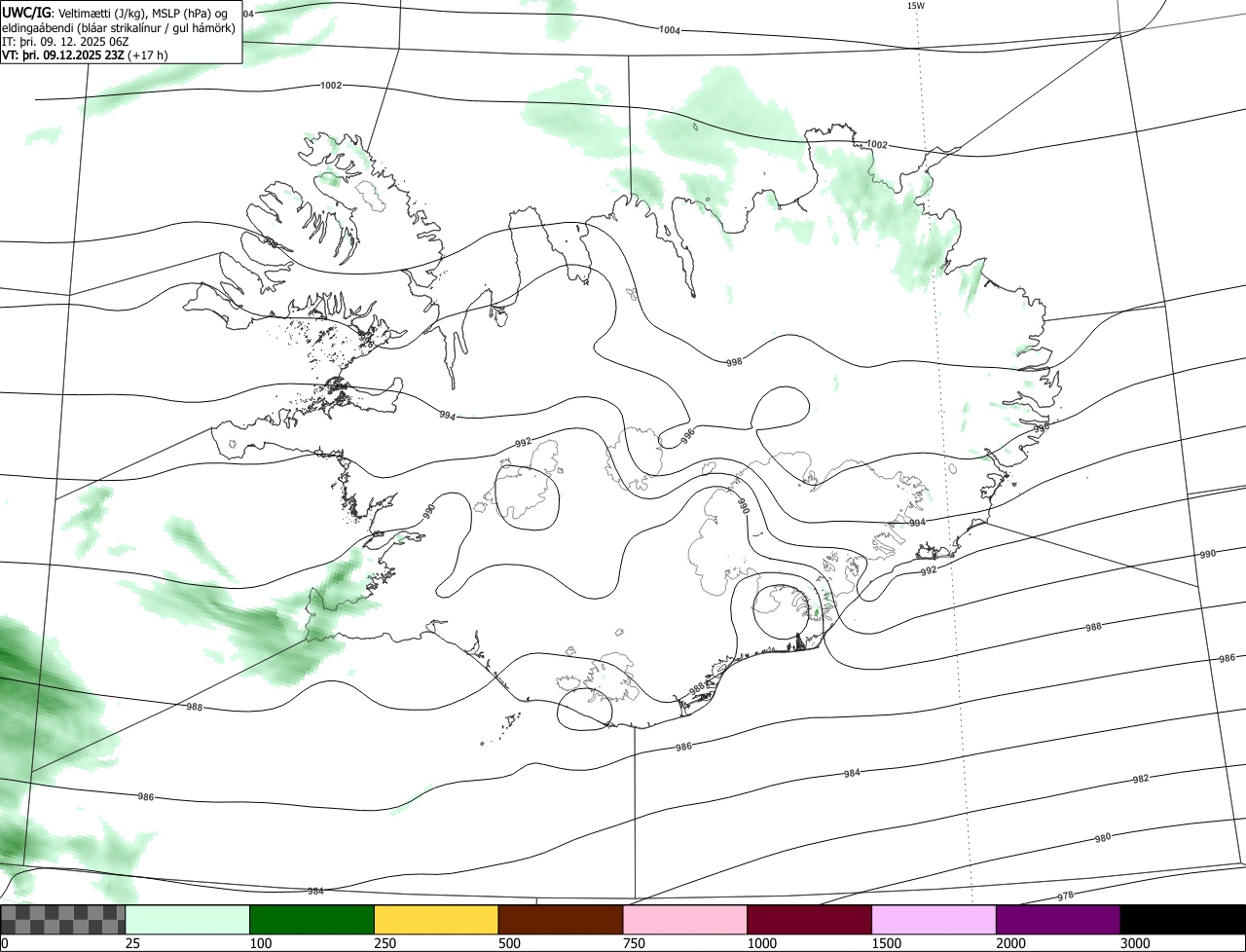Select the dark green 100–250 legend swatch
Viewport: 1246px width, 952px height.
point(312,920)
